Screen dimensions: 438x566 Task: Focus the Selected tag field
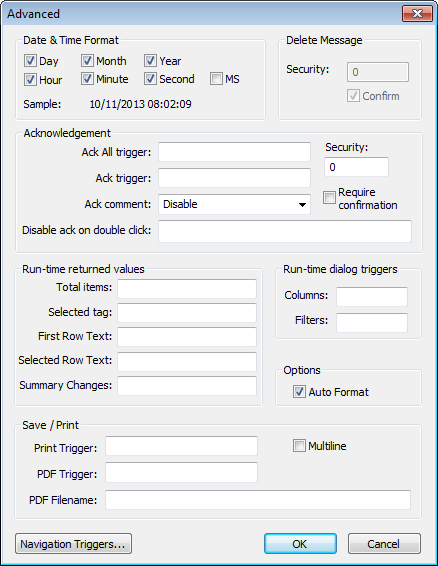click(x=187, y=313)
